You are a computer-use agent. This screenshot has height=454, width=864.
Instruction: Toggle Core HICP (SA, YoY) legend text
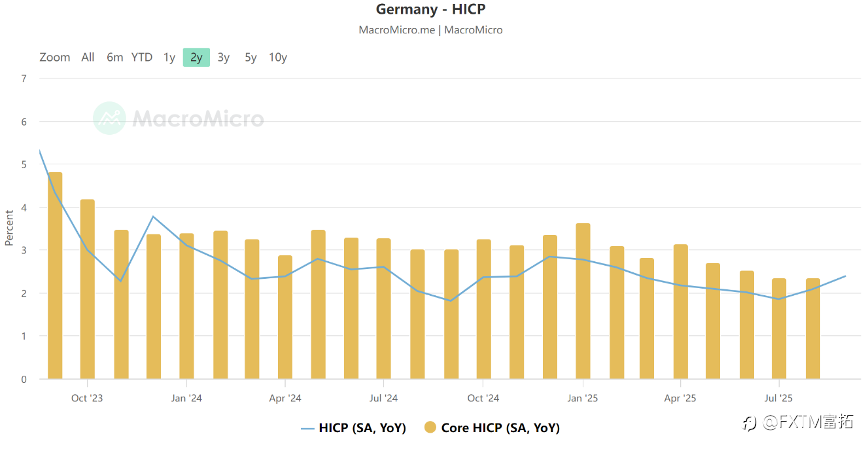pyautogui.click(x=500, y=428)
